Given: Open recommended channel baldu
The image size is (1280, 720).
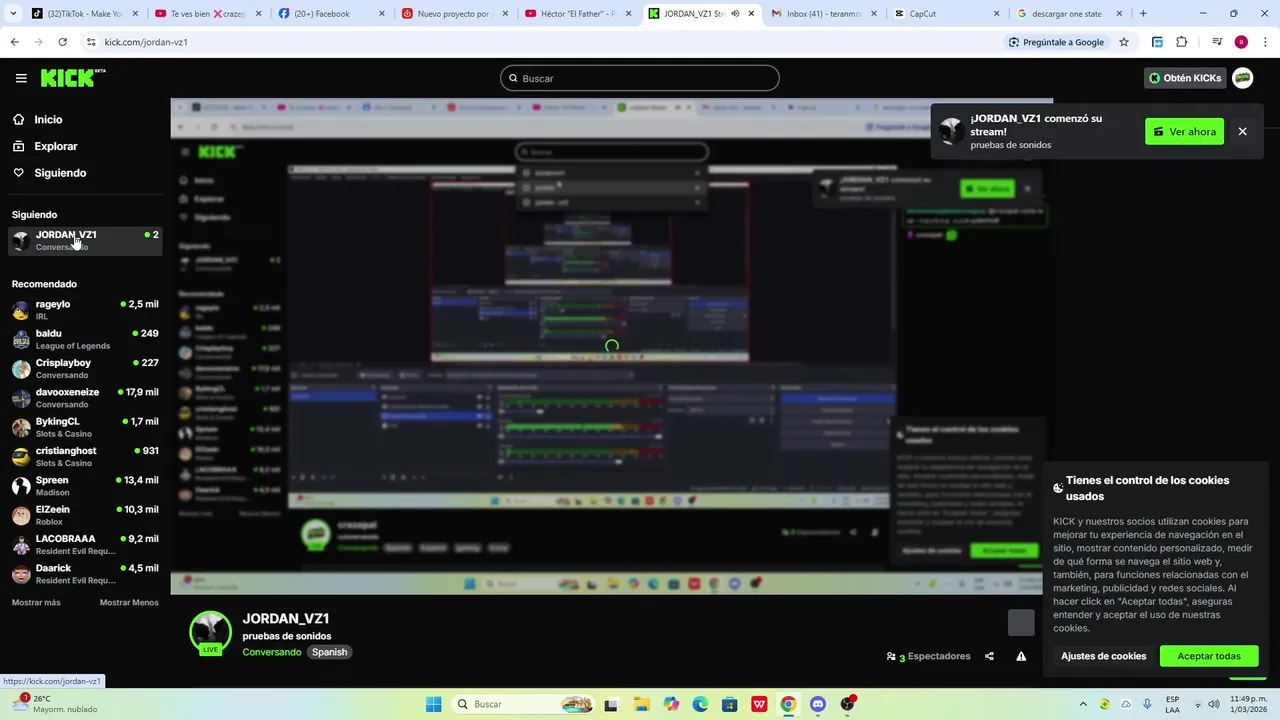Looking at the screenshot, I should point(85,339).
